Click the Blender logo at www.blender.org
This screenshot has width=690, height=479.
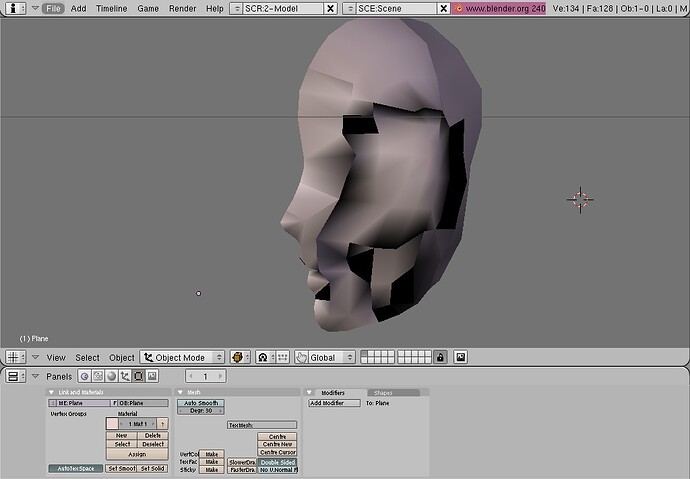459,8
